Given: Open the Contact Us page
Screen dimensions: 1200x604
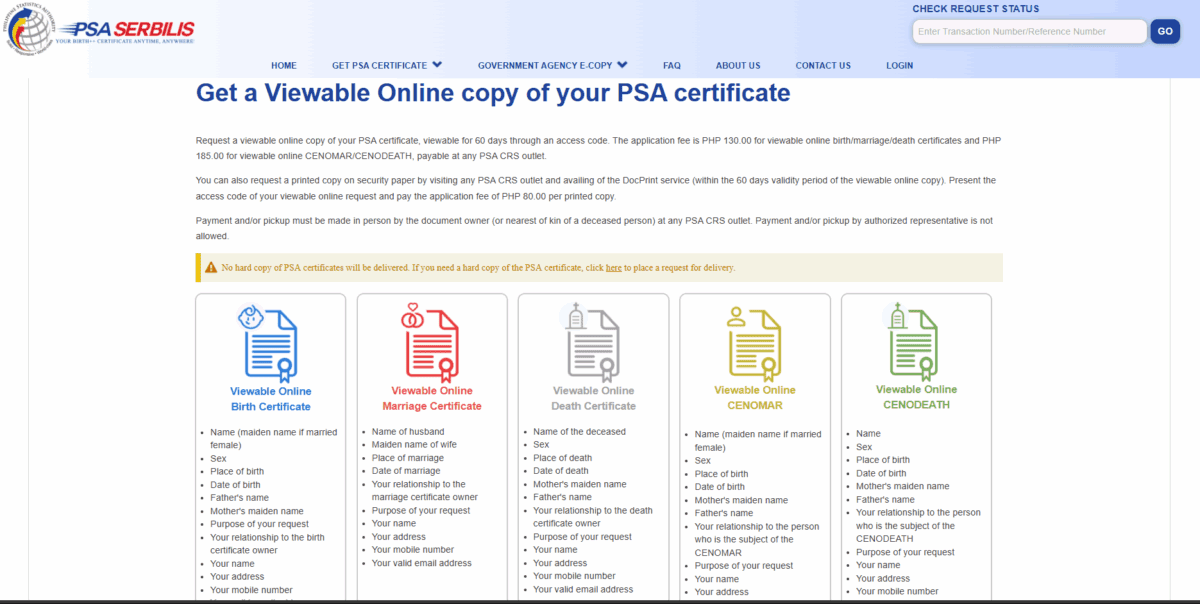Looking at the screenshot, I should pos(823,66).
